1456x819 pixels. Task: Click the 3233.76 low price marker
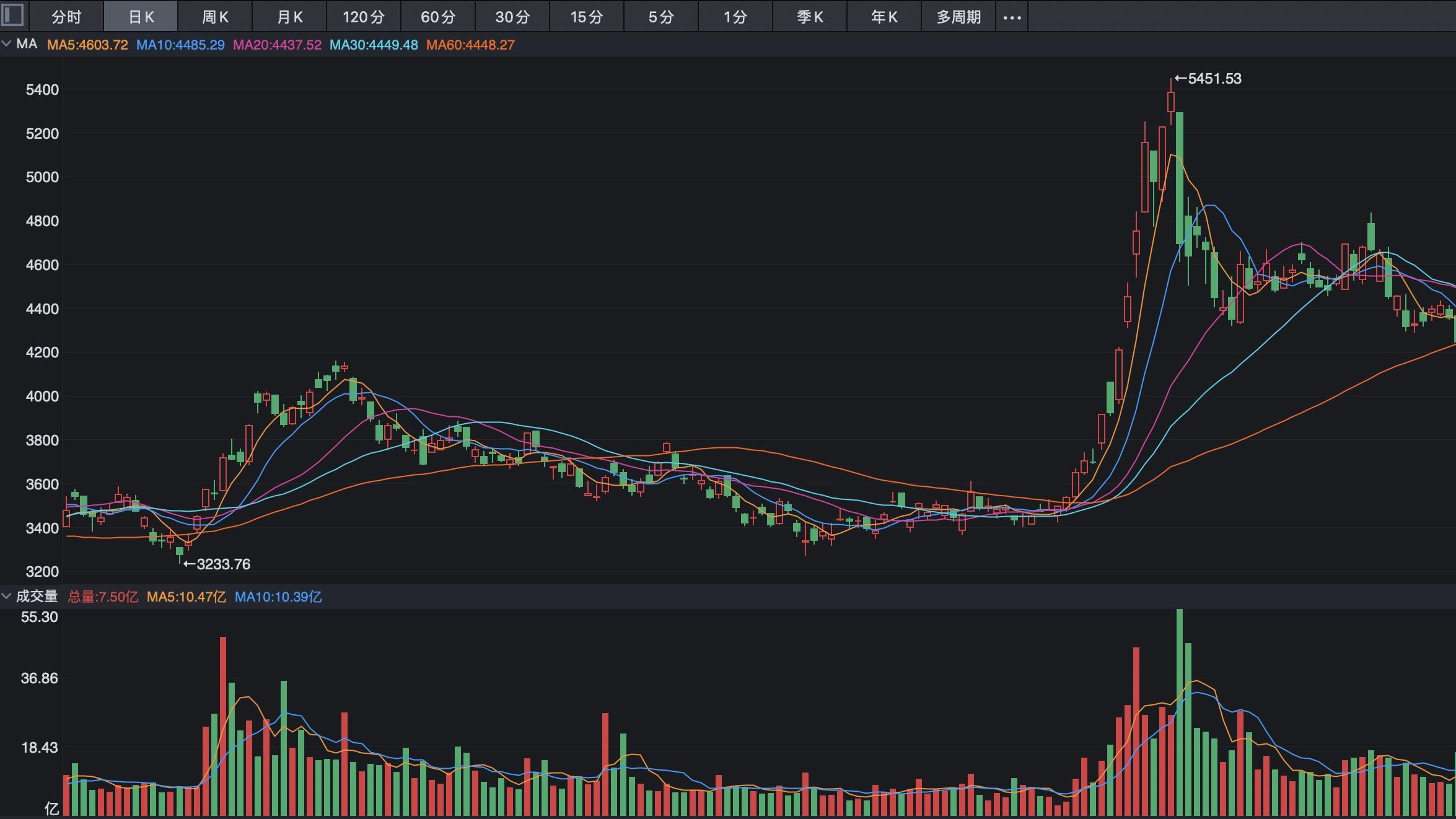[x=217, y=564]
